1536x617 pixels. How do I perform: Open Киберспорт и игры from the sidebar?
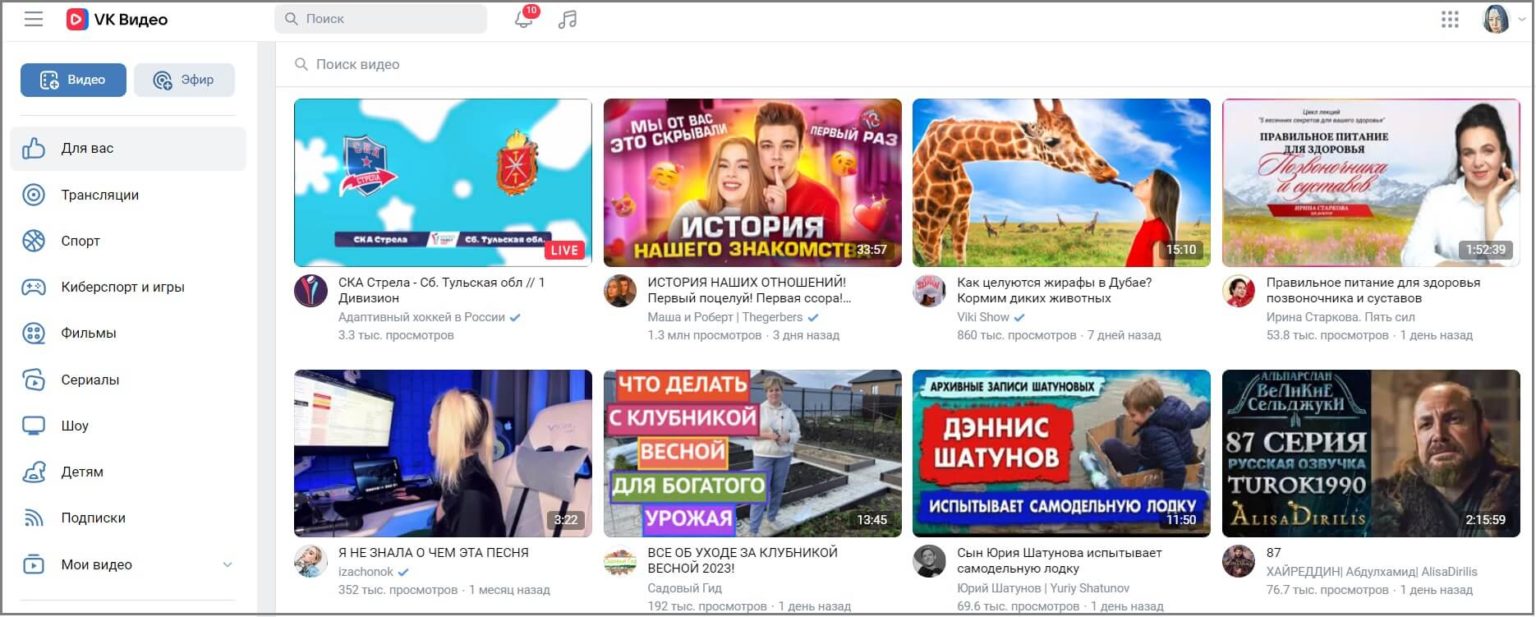(x=122, y=287)
